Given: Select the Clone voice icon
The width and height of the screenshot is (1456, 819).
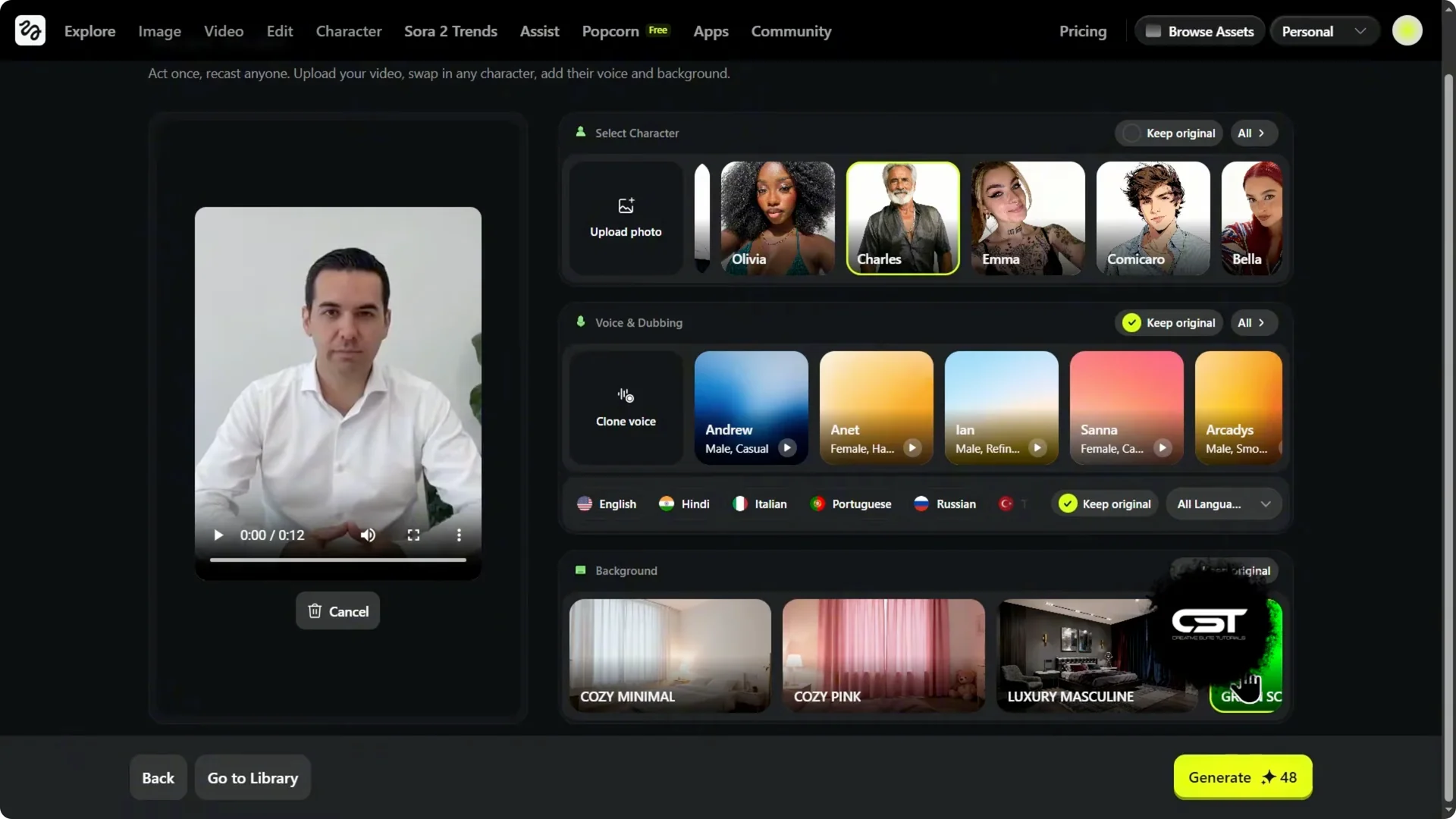Looking at the screenshot, I should click(625, 394).
